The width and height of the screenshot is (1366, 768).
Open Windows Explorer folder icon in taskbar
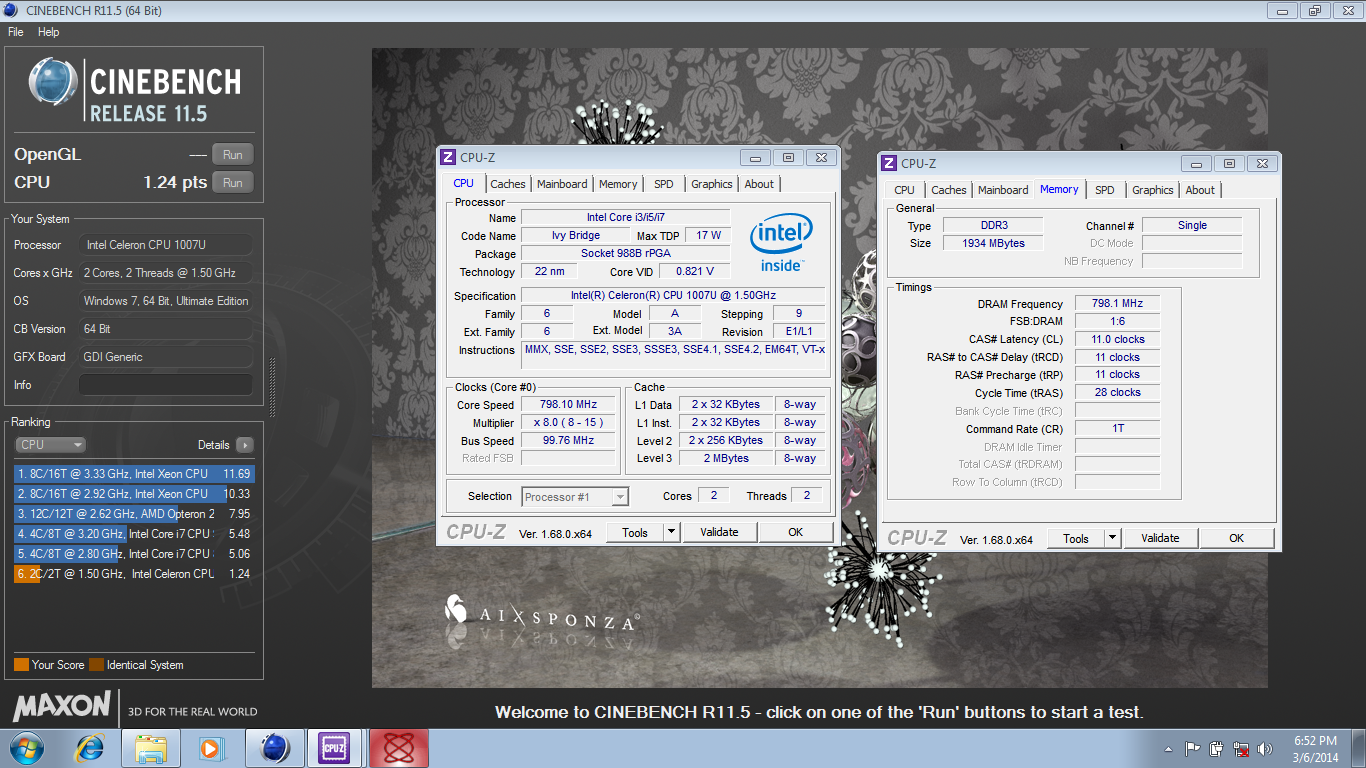tap(151, 748)
